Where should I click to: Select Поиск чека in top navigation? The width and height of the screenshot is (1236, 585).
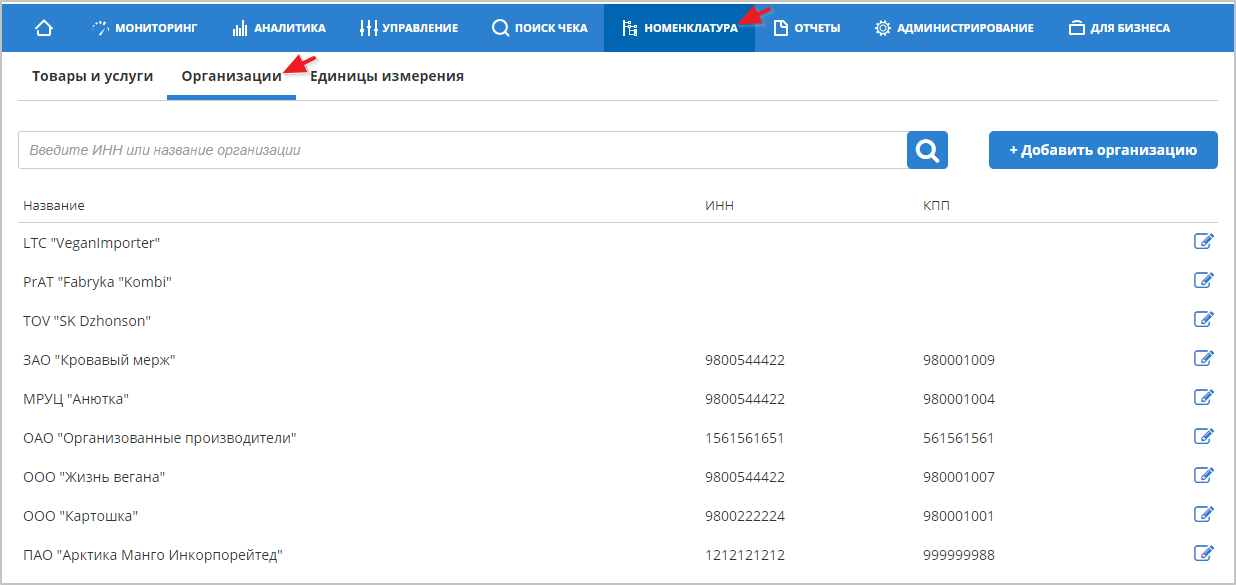click(539, 28)
